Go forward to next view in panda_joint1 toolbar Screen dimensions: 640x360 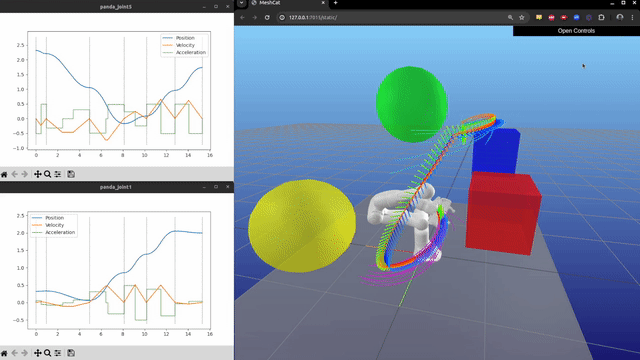pyautogui.click(x=24, y=353)
